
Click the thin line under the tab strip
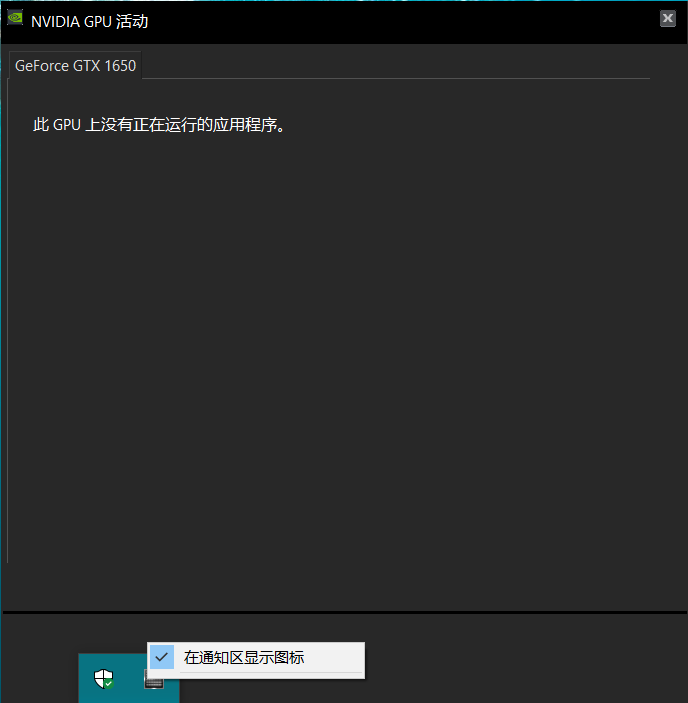[x=400, y=78]
